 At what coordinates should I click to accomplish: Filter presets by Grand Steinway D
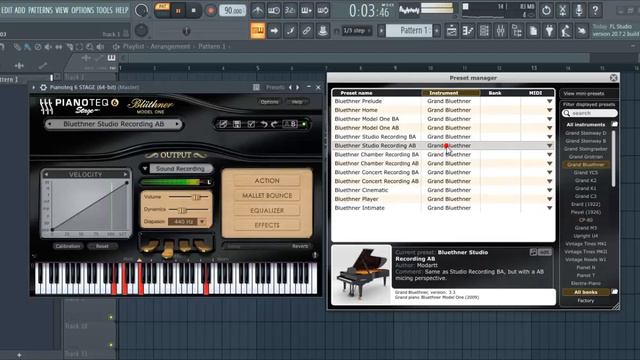coord(586,133)
